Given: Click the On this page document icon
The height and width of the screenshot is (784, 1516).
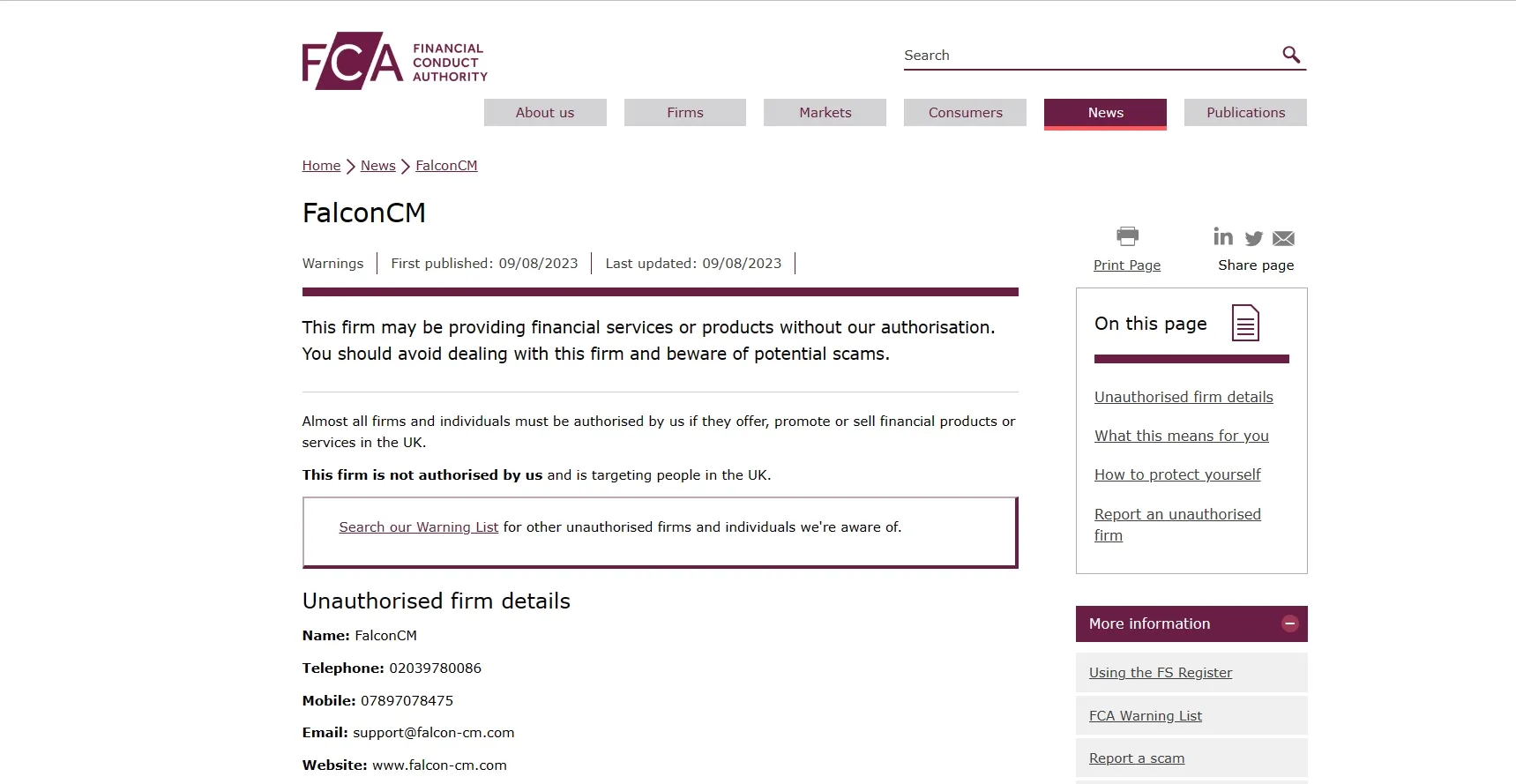Looking at the screenshot, I should point(1245,323).
